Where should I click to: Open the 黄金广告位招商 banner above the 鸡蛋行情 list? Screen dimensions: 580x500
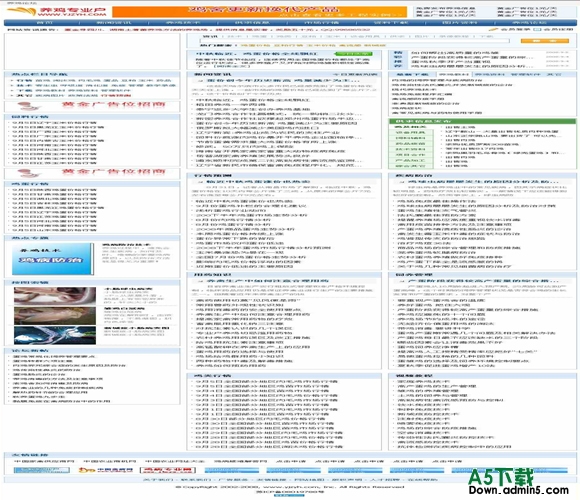[x=92, y=173]
